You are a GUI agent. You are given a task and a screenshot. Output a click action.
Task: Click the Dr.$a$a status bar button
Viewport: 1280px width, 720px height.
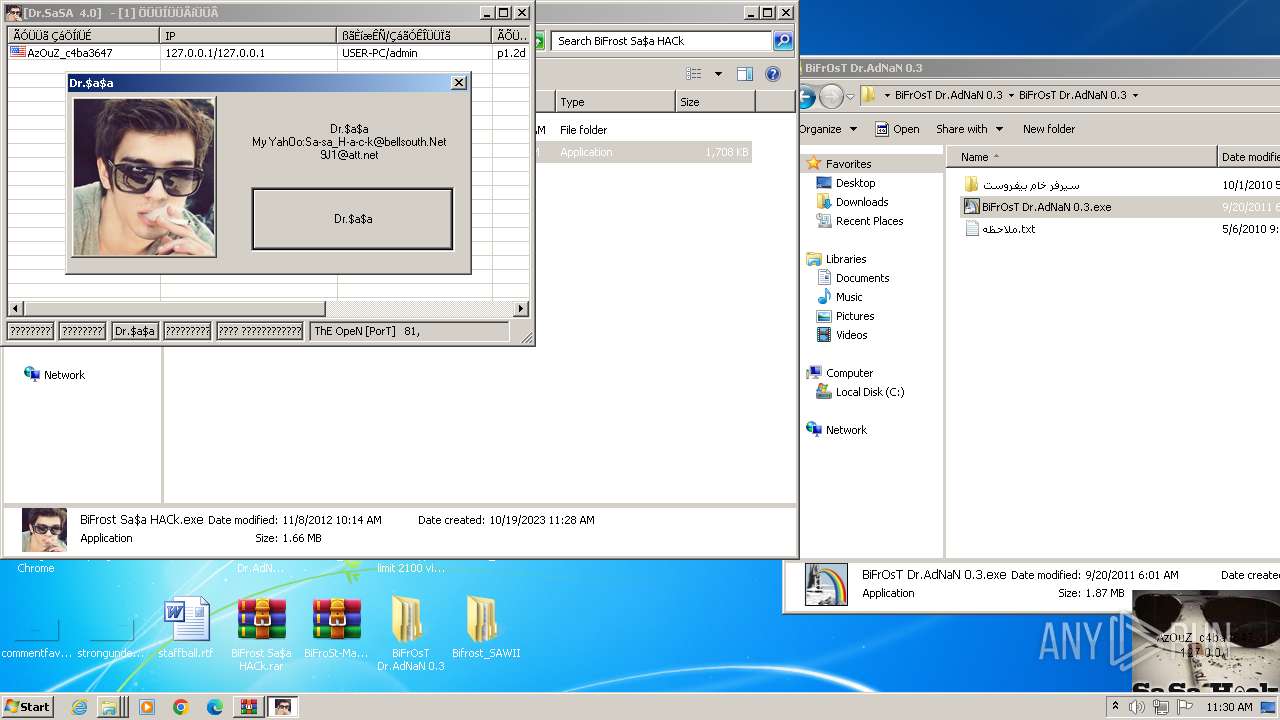point(135,331)
